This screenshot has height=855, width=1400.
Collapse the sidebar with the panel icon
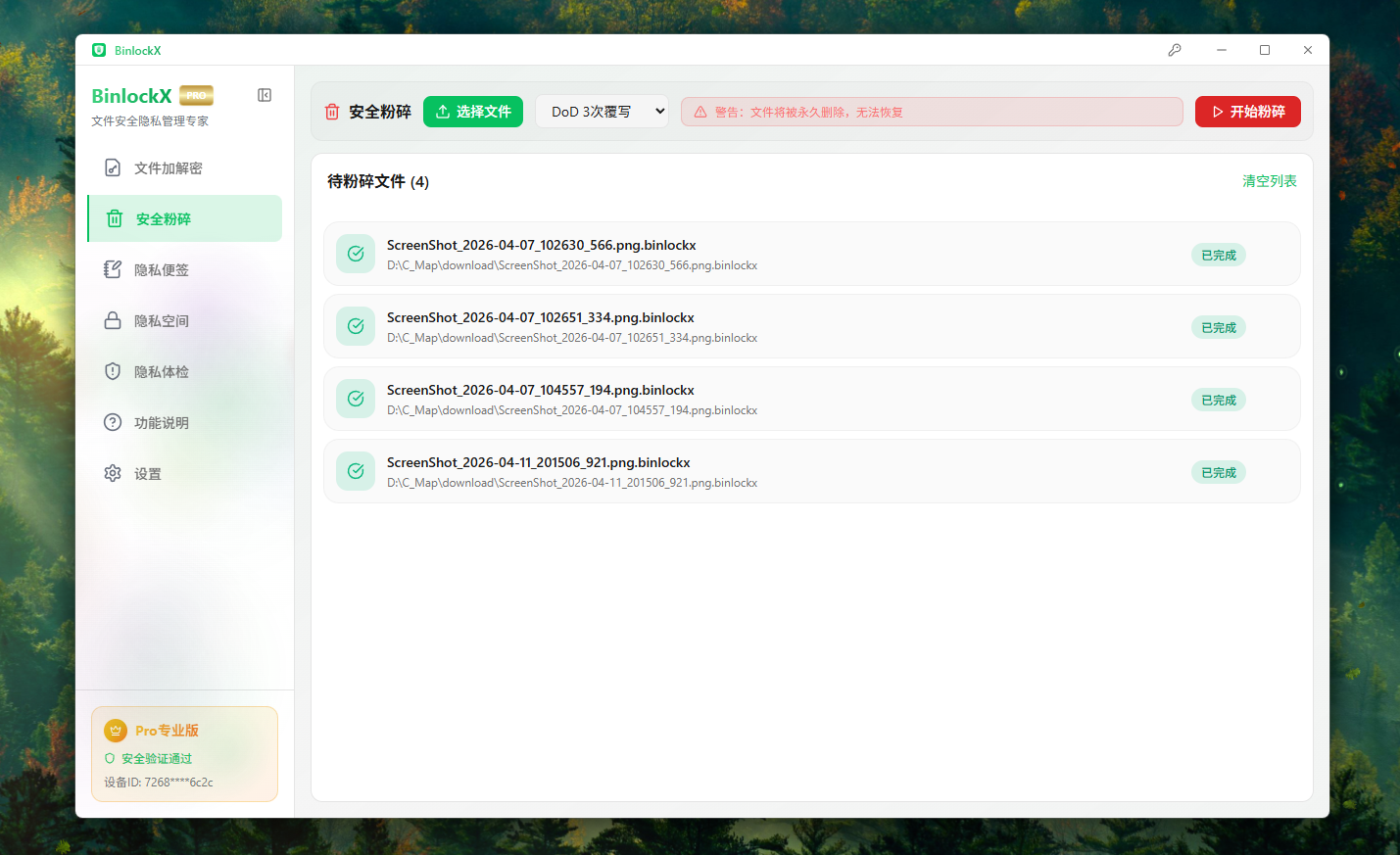265,95
